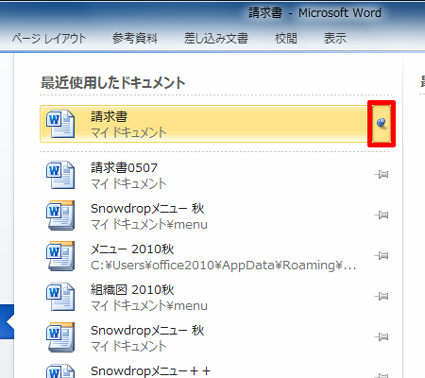Click the icon of Snowdropメニュー＋＋
Image resolution: width=425 pixels, height=378 pixels.
(x=60, y=371)
